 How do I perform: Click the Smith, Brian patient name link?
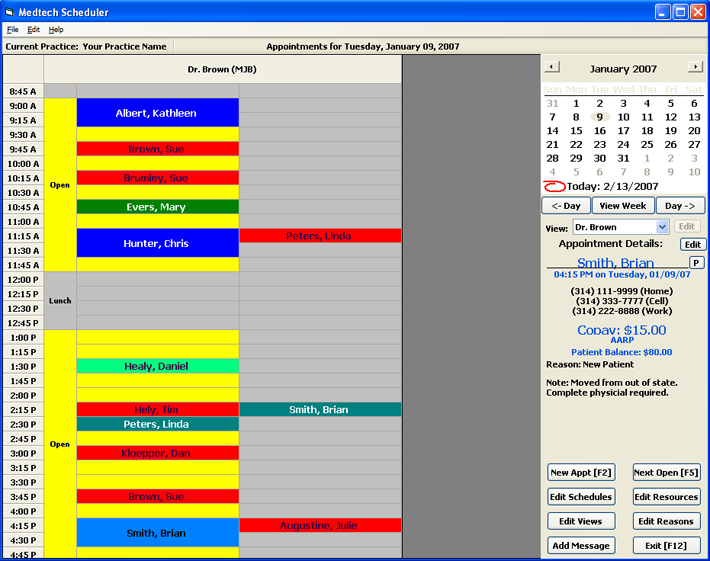pos(615,263)
